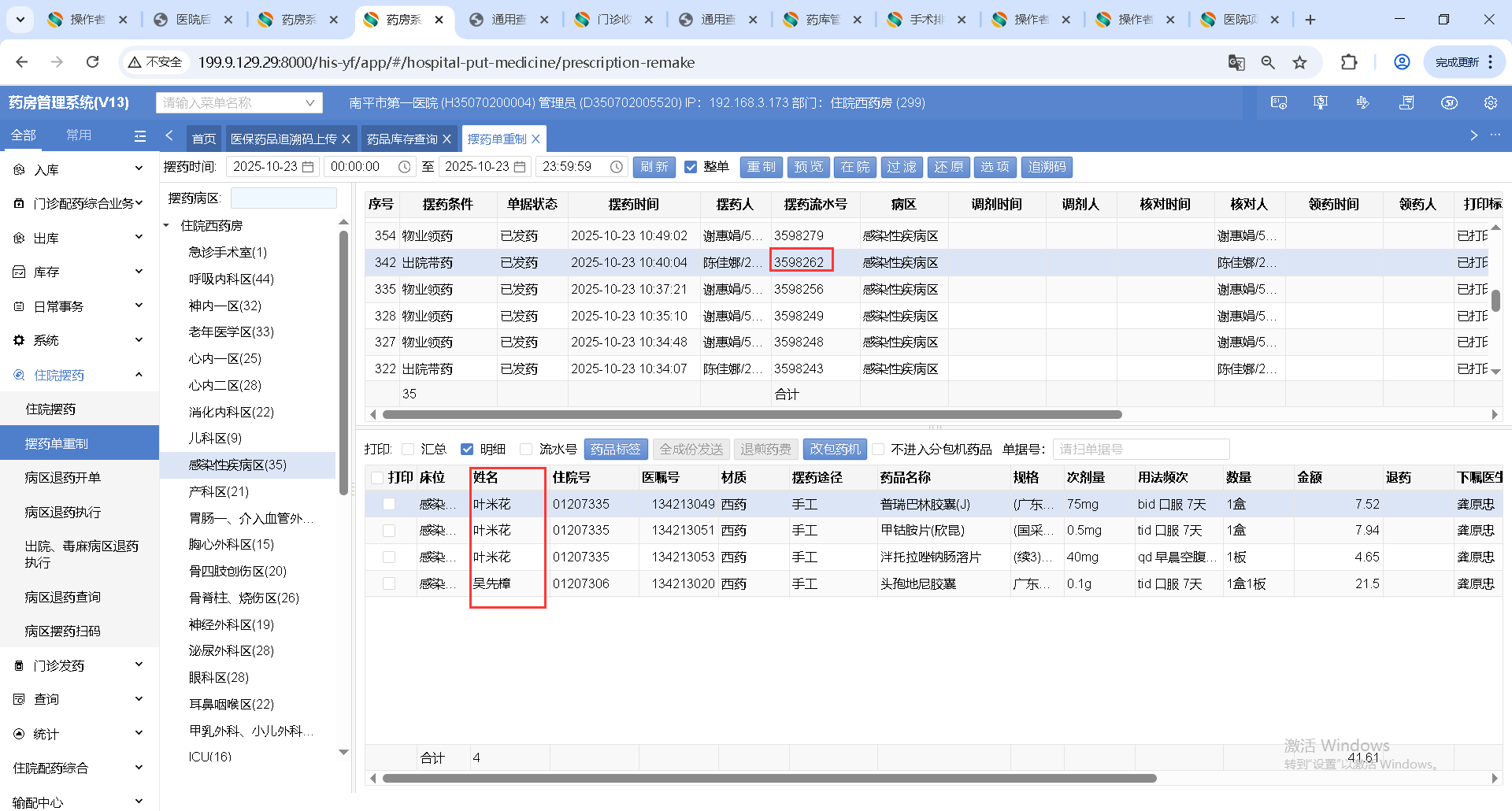Click the oval badge icon beside the gear
This screenshot has height=811, width=1512.
[x=1449, y=103]
